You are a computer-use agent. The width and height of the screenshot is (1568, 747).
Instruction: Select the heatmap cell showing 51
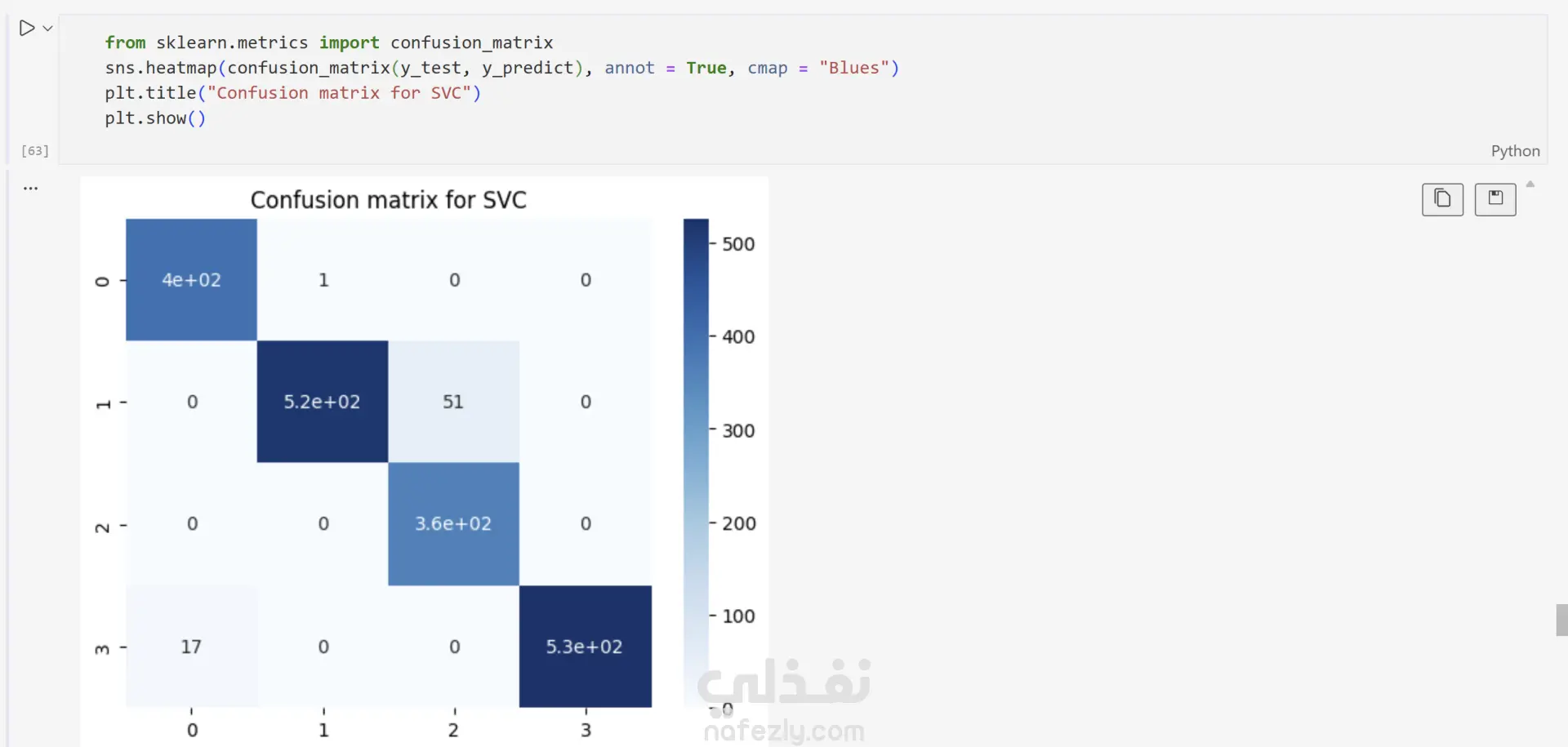pos(453,402)
